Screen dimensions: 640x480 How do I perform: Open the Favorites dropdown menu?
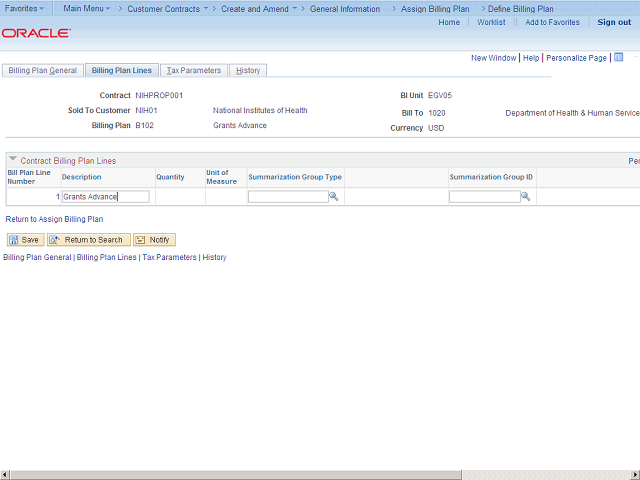(x=24, y=8)
